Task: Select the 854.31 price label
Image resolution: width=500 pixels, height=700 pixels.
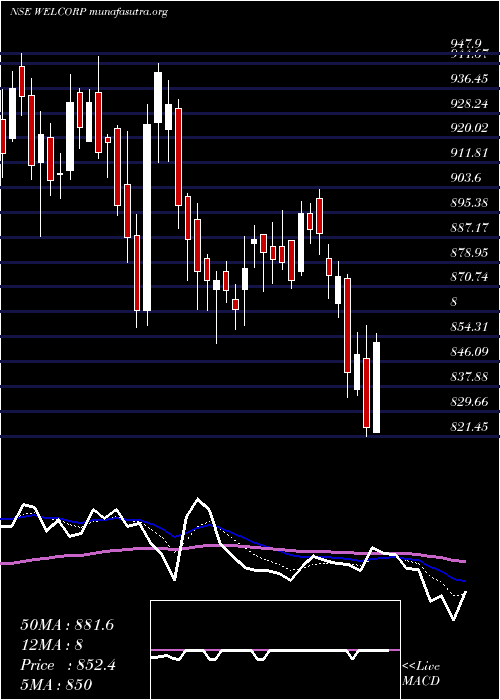Action: (469, 327)
